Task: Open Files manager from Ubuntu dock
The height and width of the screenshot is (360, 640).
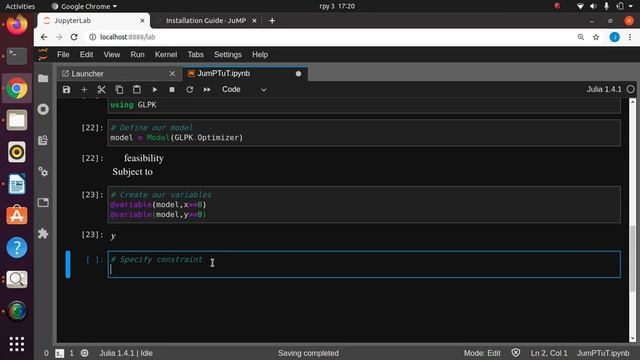Action: (x=17, y=120)
